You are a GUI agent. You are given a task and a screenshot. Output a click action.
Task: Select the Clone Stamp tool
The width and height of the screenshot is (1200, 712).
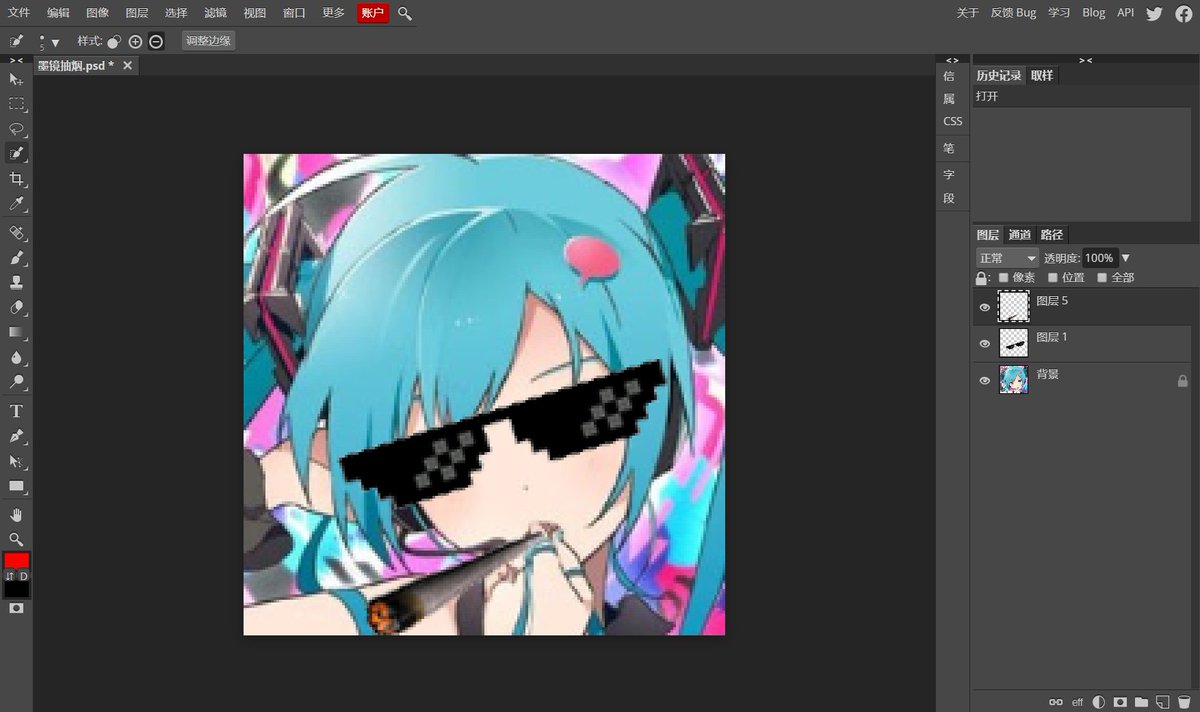coord(16,283)
